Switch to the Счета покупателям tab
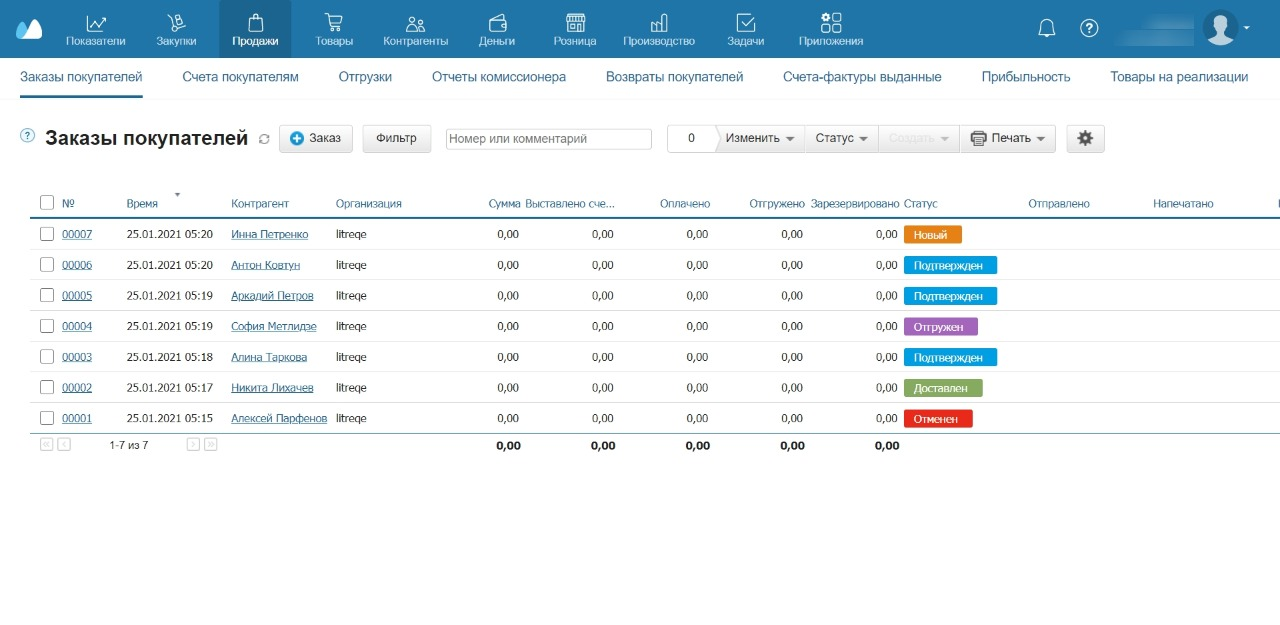The width and height of the screenshot is (1280, 625). [x=240, y=77]
